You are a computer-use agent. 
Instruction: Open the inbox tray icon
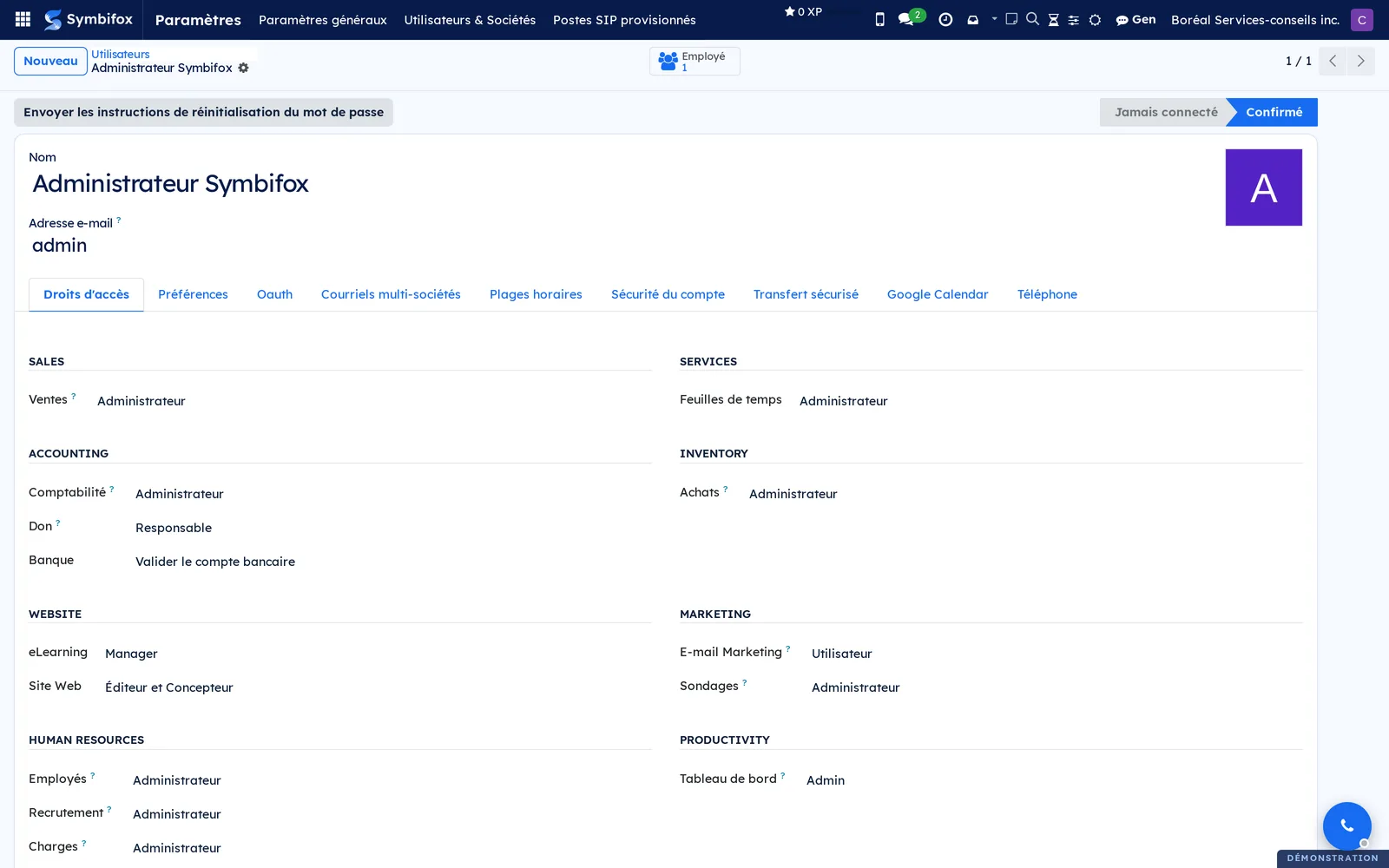click(972, 19)
